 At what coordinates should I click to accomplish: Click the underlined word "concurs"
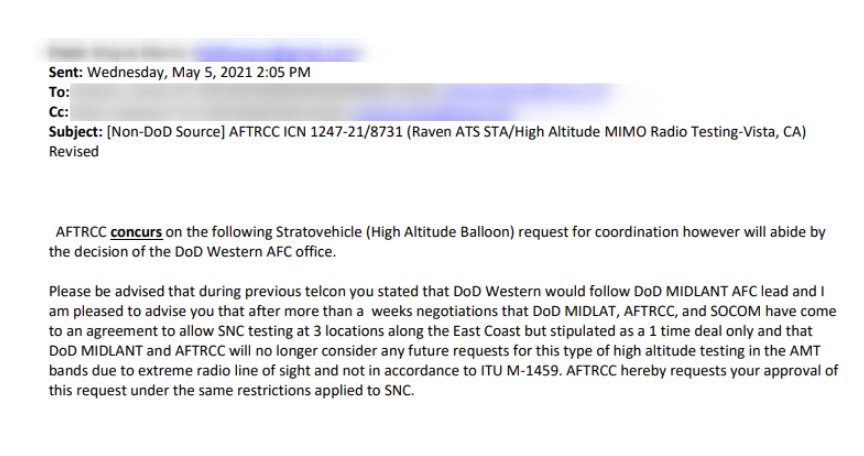pos(142,232)
